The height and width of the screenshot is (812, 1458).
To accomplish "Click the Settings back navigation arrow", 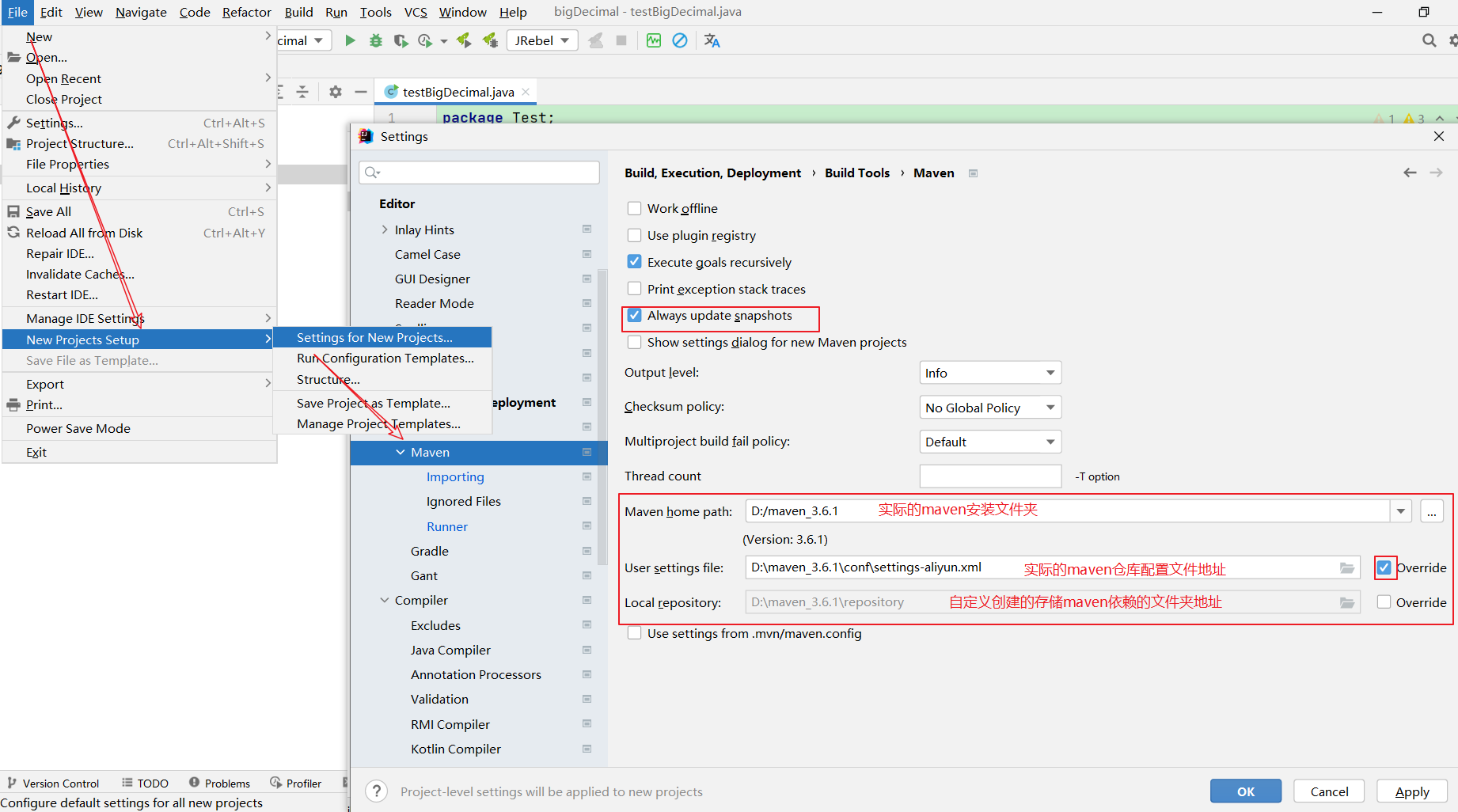I will point(1410,173).
